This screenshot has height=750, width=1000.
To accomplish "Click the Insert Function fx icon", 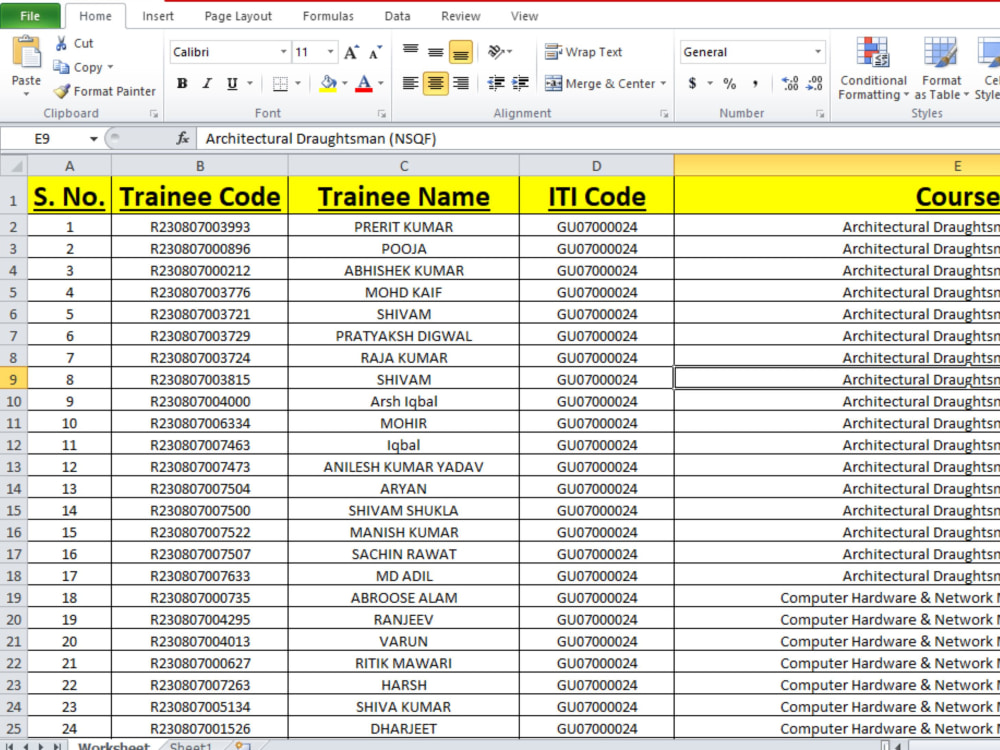I will [183, 138].
